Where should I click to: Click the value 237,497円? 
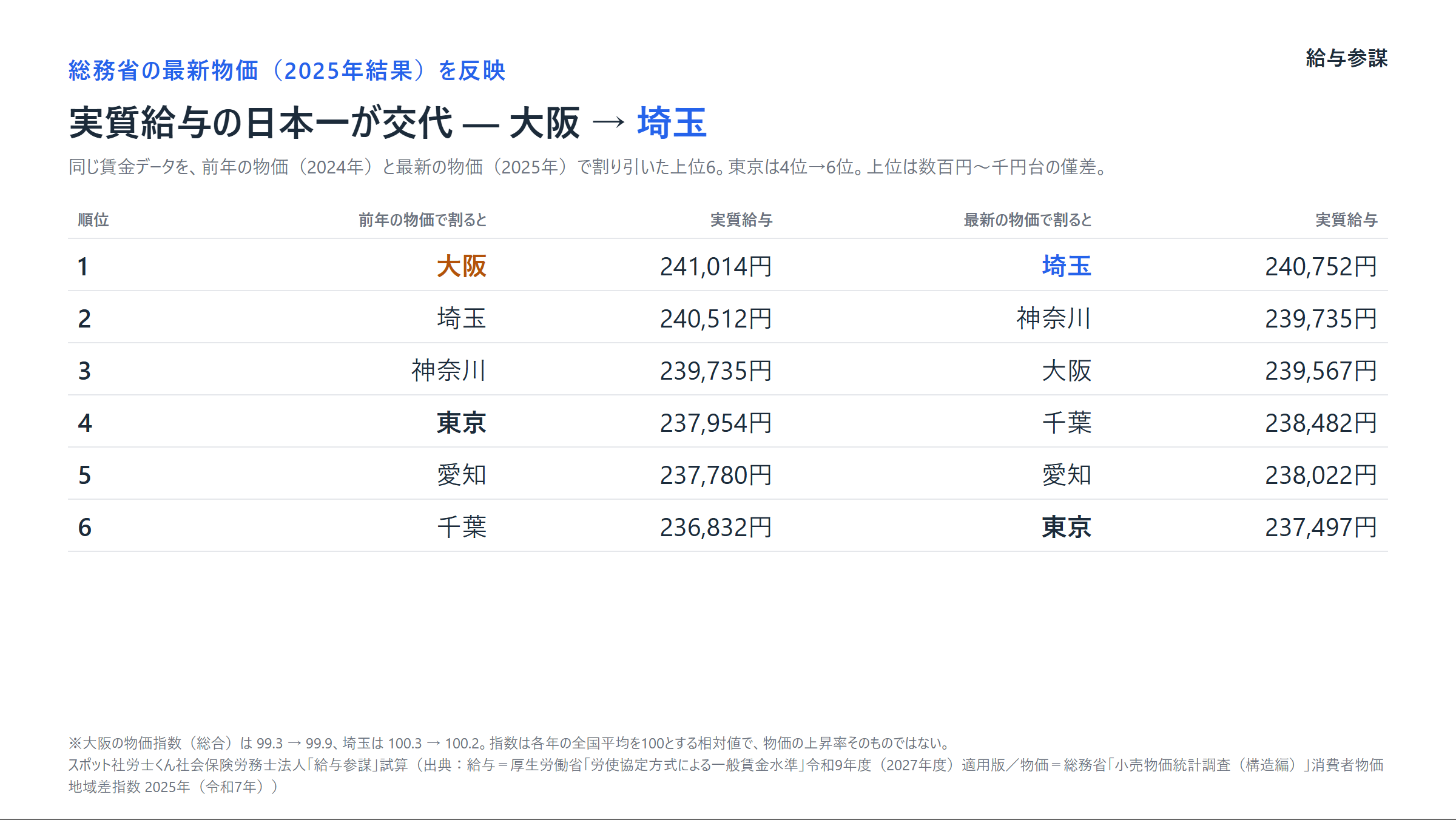1321,527
